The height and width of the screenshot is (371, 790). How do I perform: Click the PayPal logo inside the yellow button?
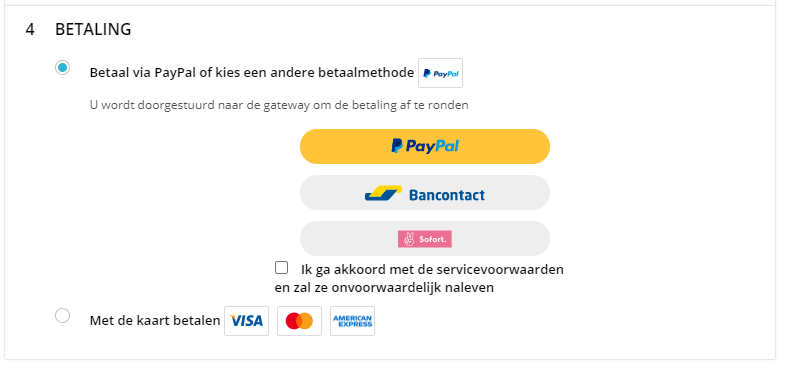click(425, 146)
